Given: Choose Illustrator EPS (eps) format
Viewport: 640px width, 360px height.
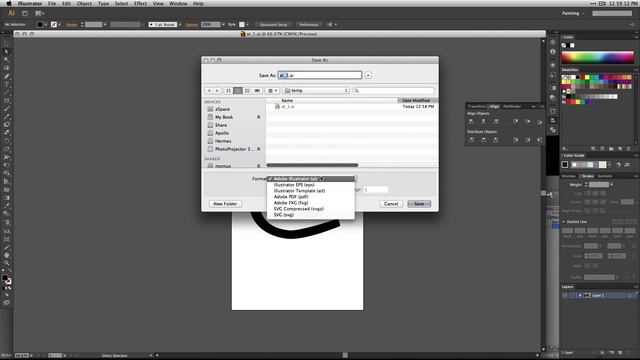Looking at the screenshot, I should pos(294,185).
